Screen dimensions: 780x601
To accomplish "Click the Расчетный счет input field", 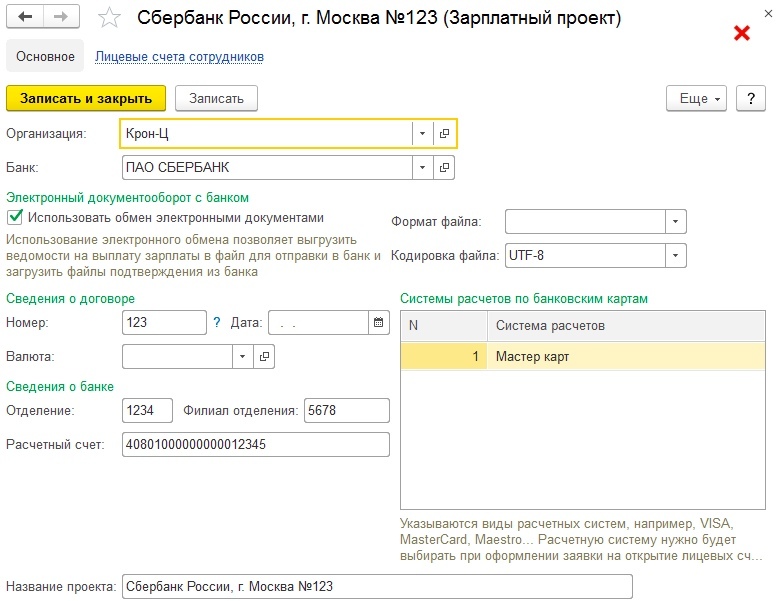I will pos(255,444).
